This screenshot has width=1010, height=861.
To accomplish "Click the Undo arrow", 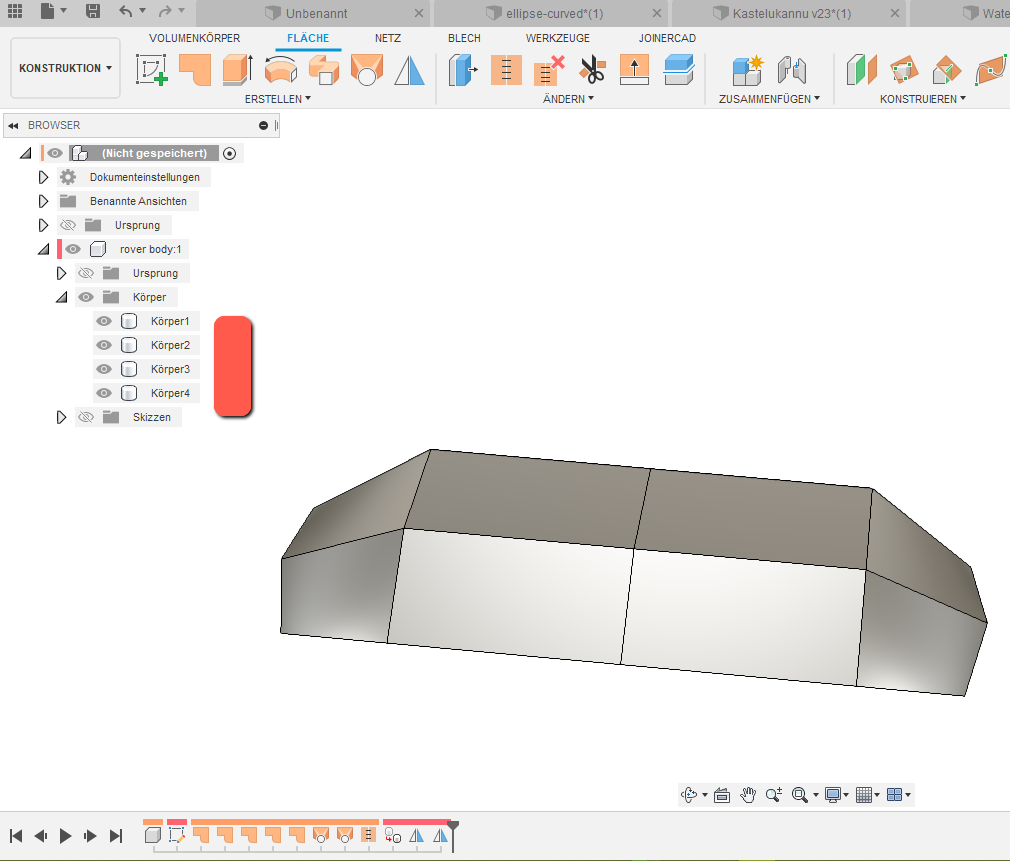I will pos(126,11).
